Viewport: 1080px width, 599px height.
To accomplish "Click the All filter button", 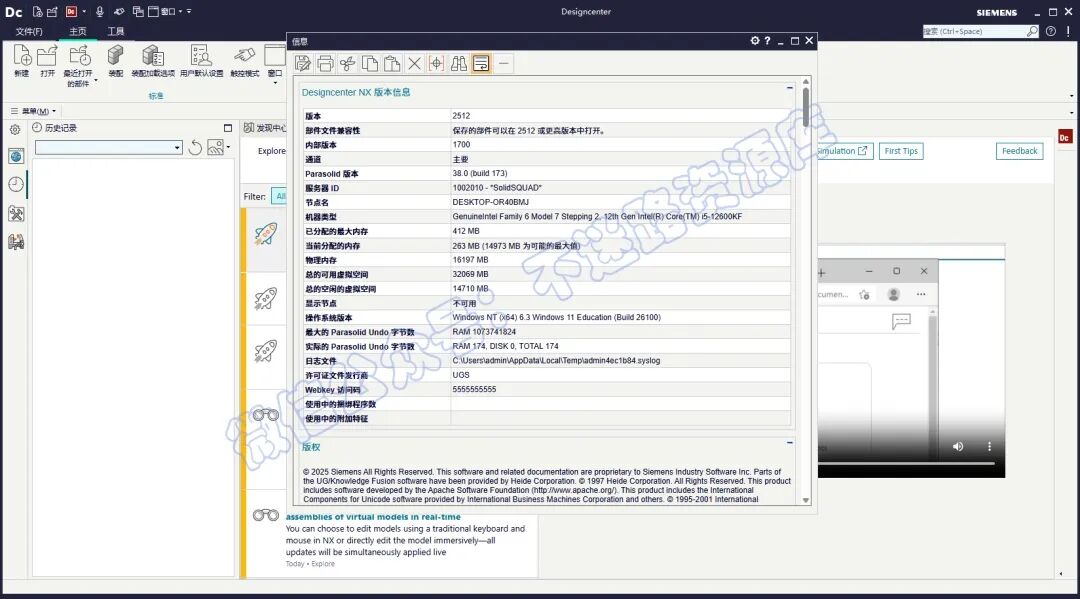I will (x=280, y=196).
